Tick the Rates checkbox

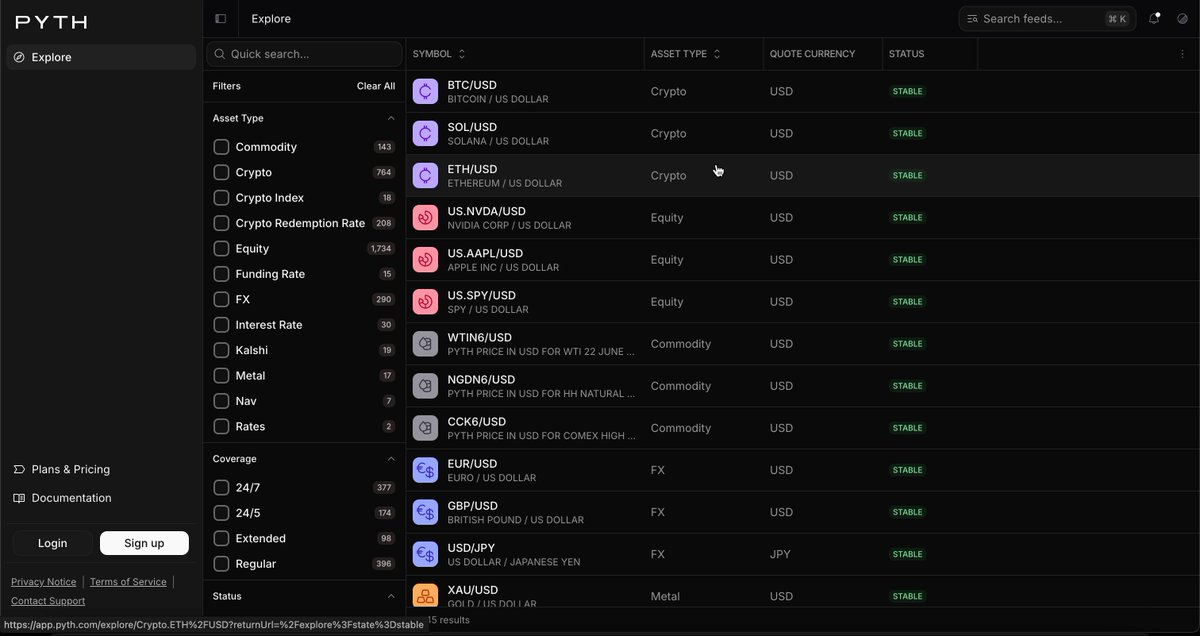tap(221, 426)
